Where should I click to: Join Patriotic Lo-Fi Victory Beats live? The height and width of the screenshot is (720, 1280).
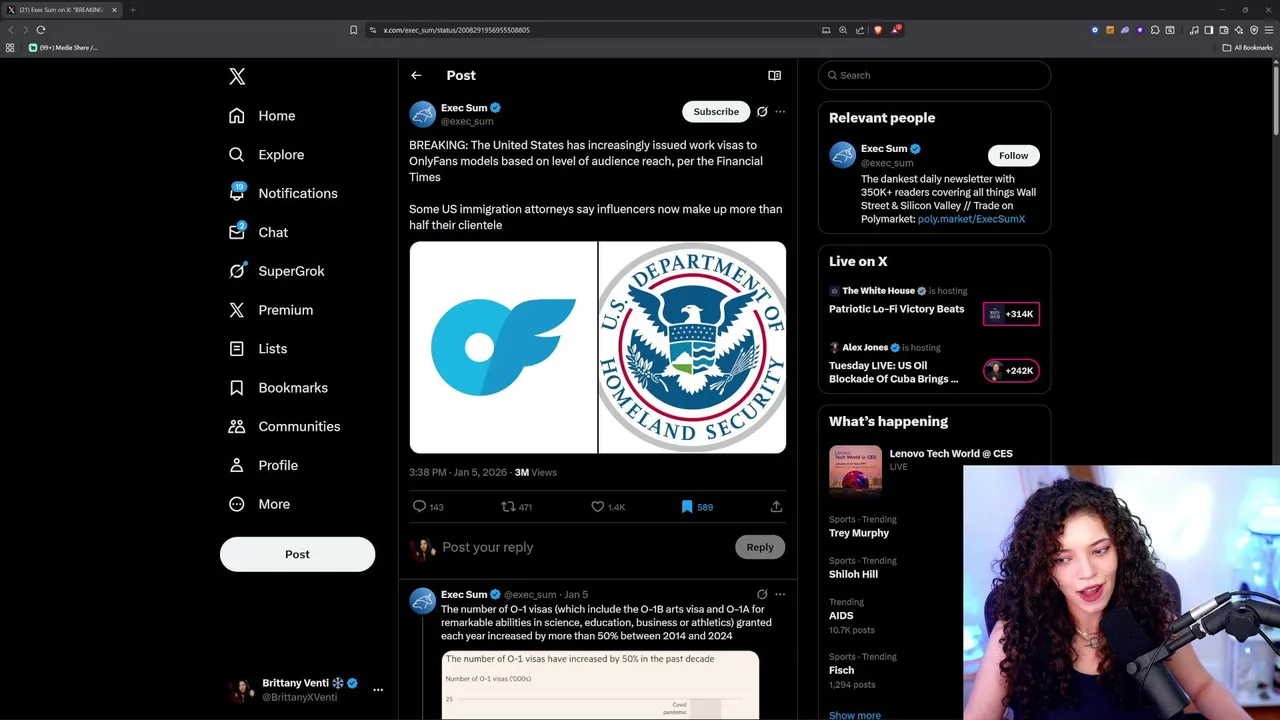tap(896, 309)
